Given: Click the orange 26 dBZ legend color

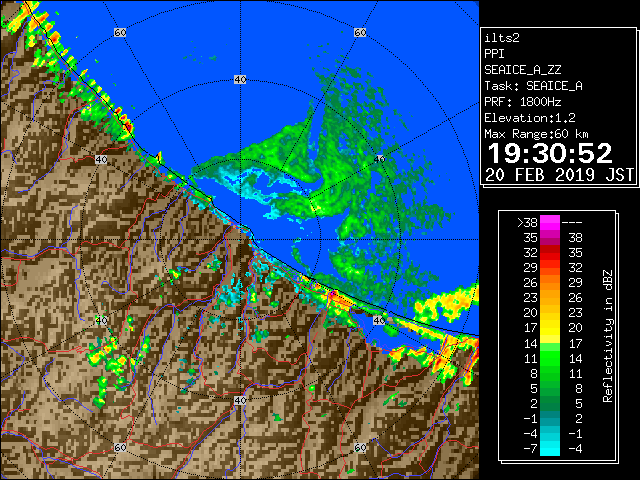Looking at the screenshot, I should pyautogui.click(x=550, y=282).
